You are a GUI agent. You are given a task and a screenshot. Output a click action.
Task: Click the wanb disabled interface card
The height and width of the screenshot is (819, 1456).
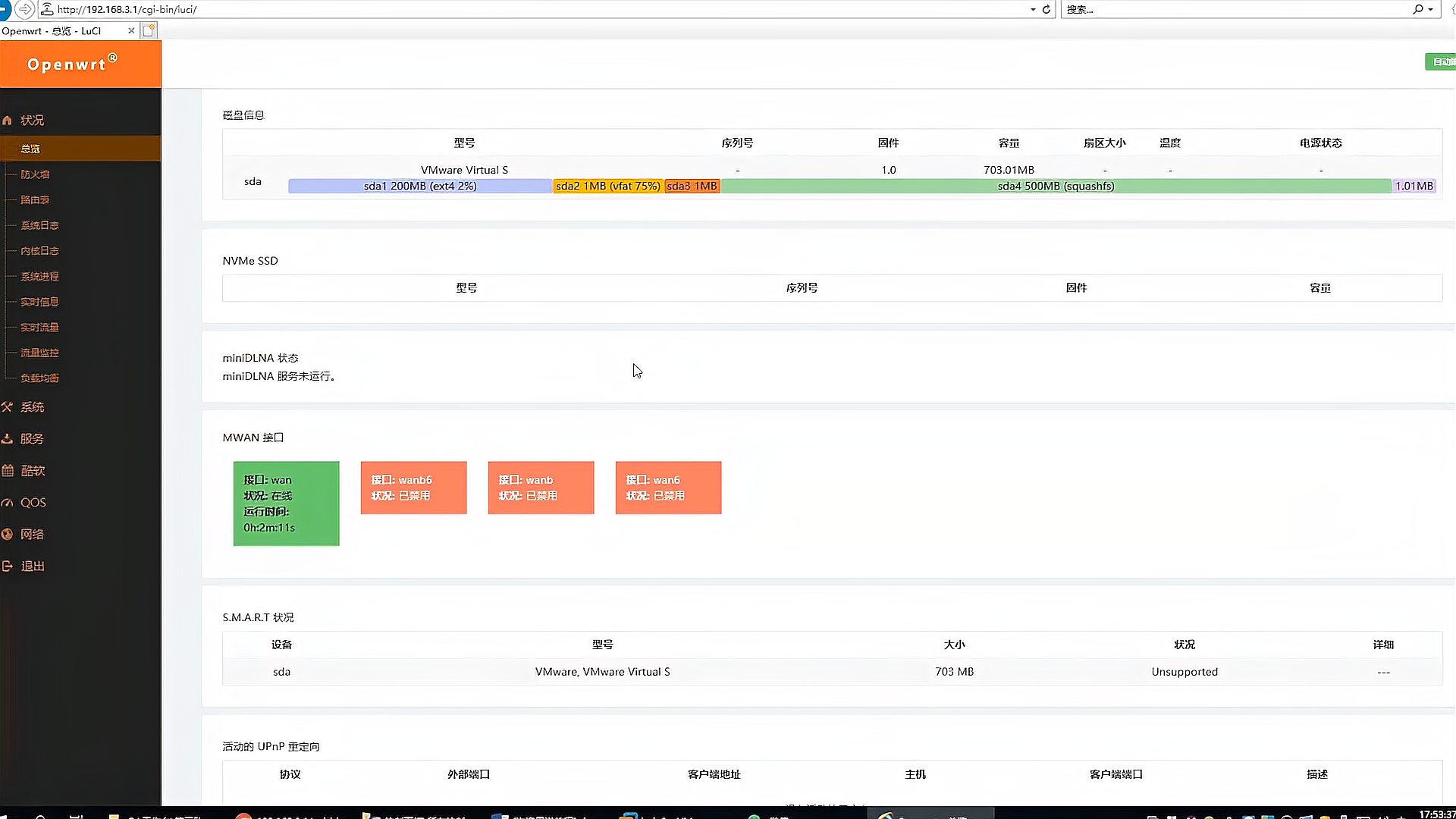(x=541, y=488)
